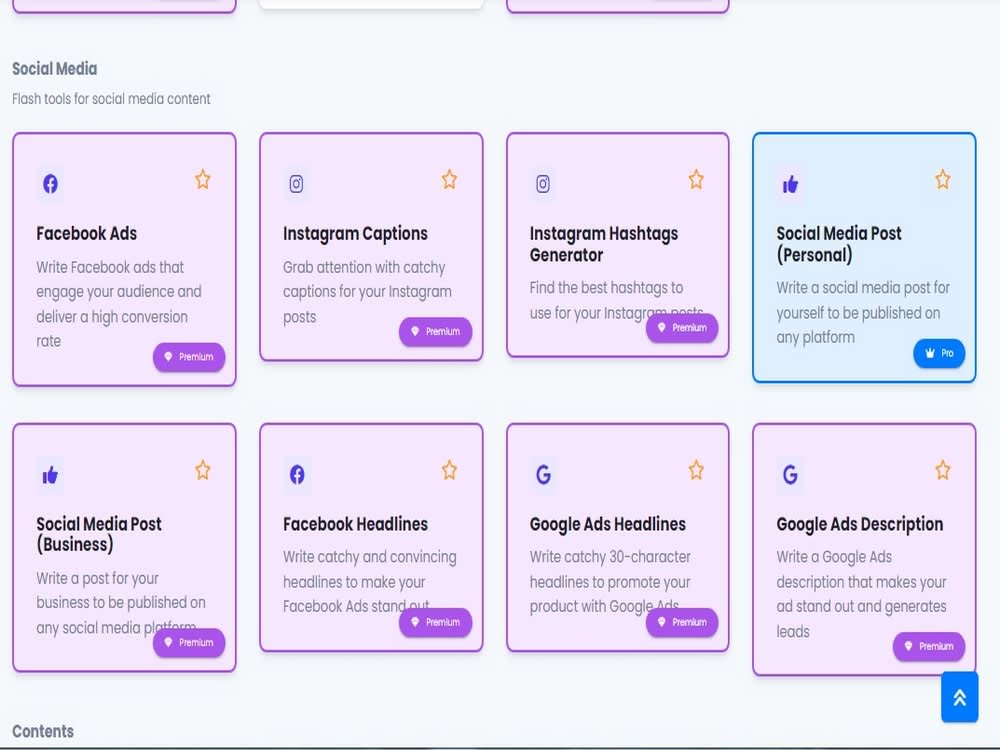Click the Instagram icon on Hashtags Generator card
Screen dimensions: 1000x750
click(543, 184)
